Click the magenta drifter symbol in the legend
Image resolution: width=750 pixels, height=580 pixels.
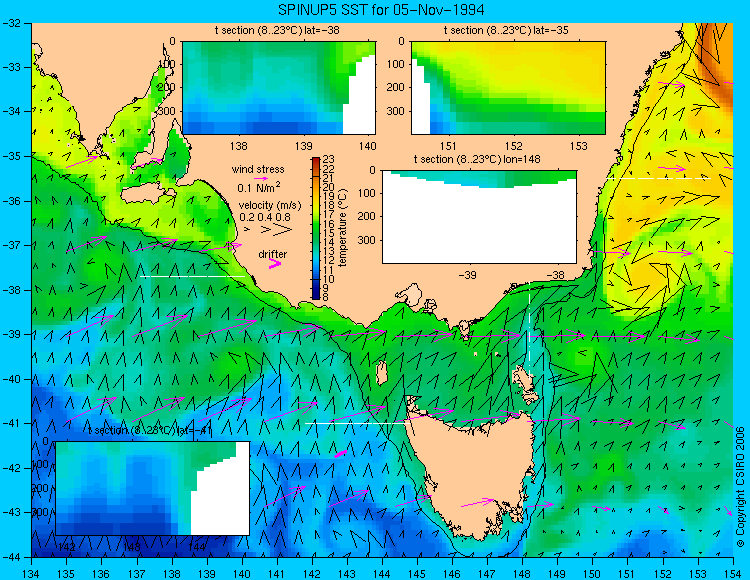click(275, 264)
